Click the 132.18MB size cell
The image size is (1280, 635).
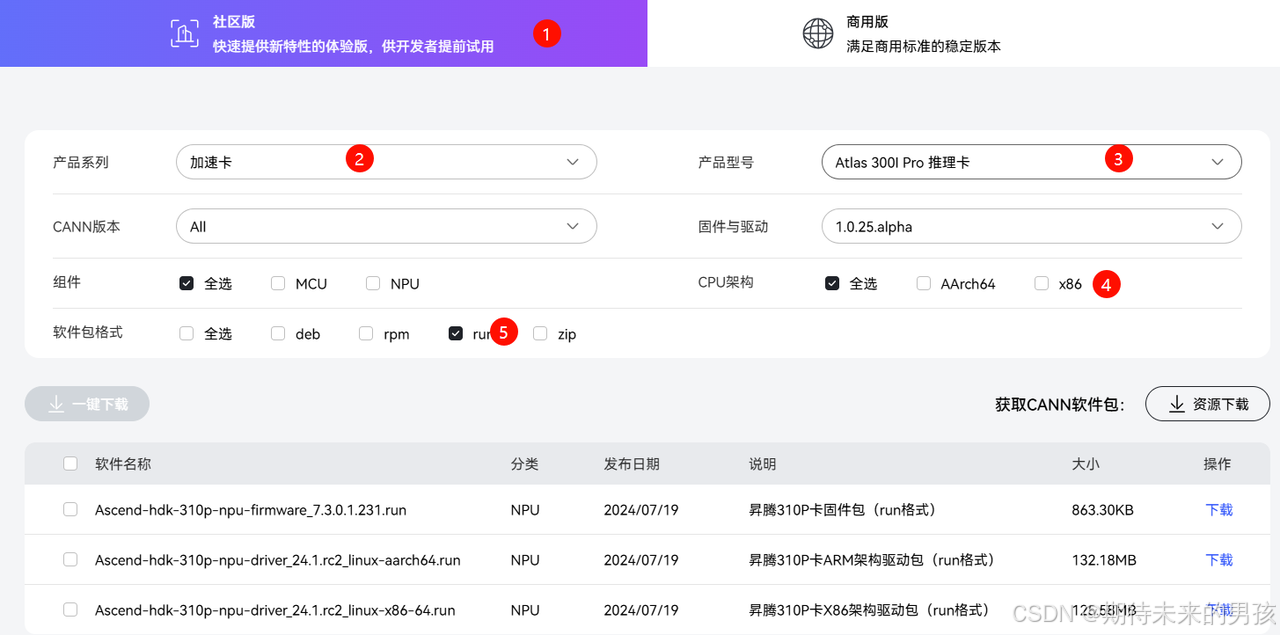point(1104,560)
